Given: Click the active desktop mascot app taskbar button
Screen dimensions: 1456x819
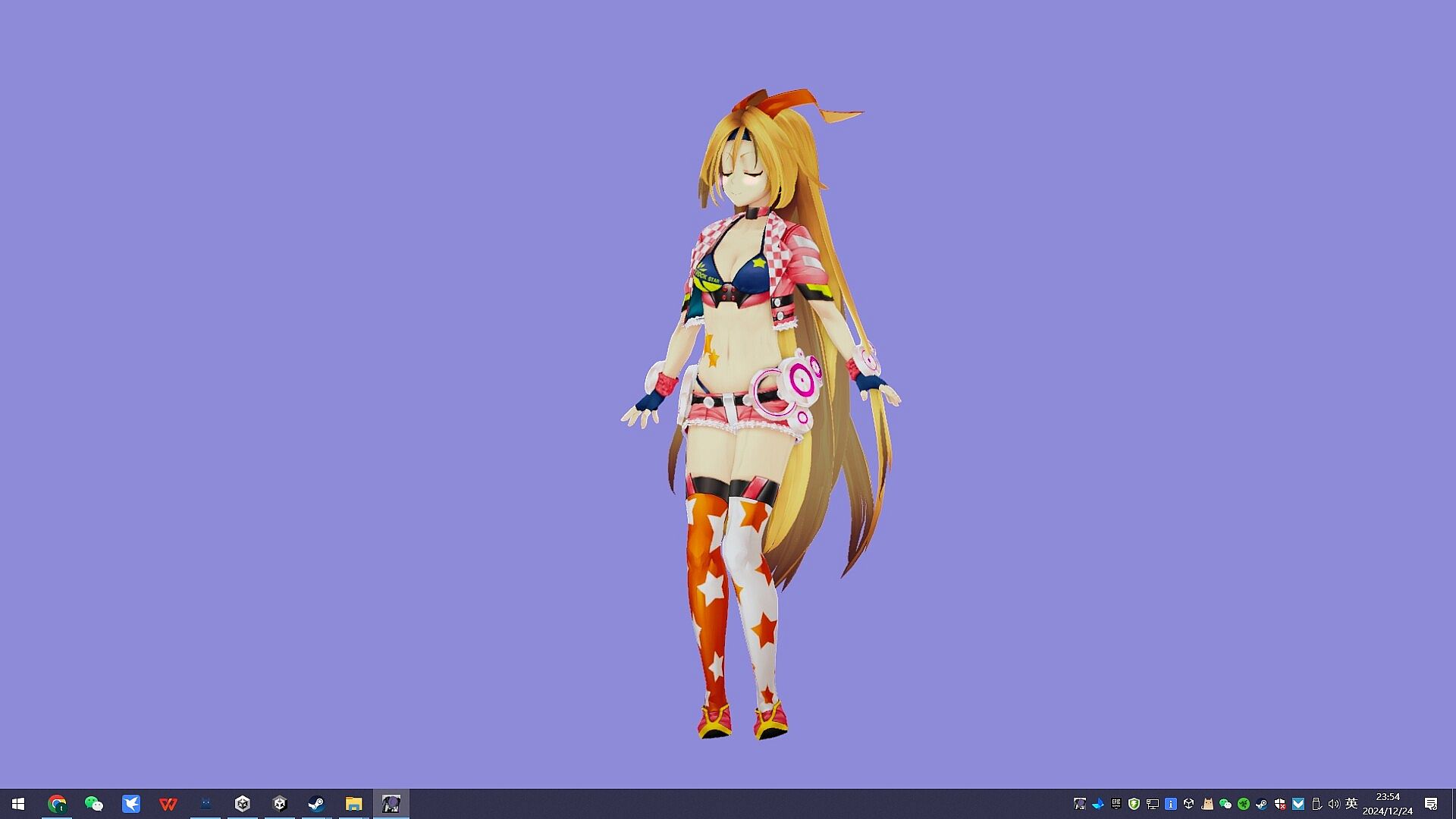Looking at the screenshot, I should click(x=391, y=804).
